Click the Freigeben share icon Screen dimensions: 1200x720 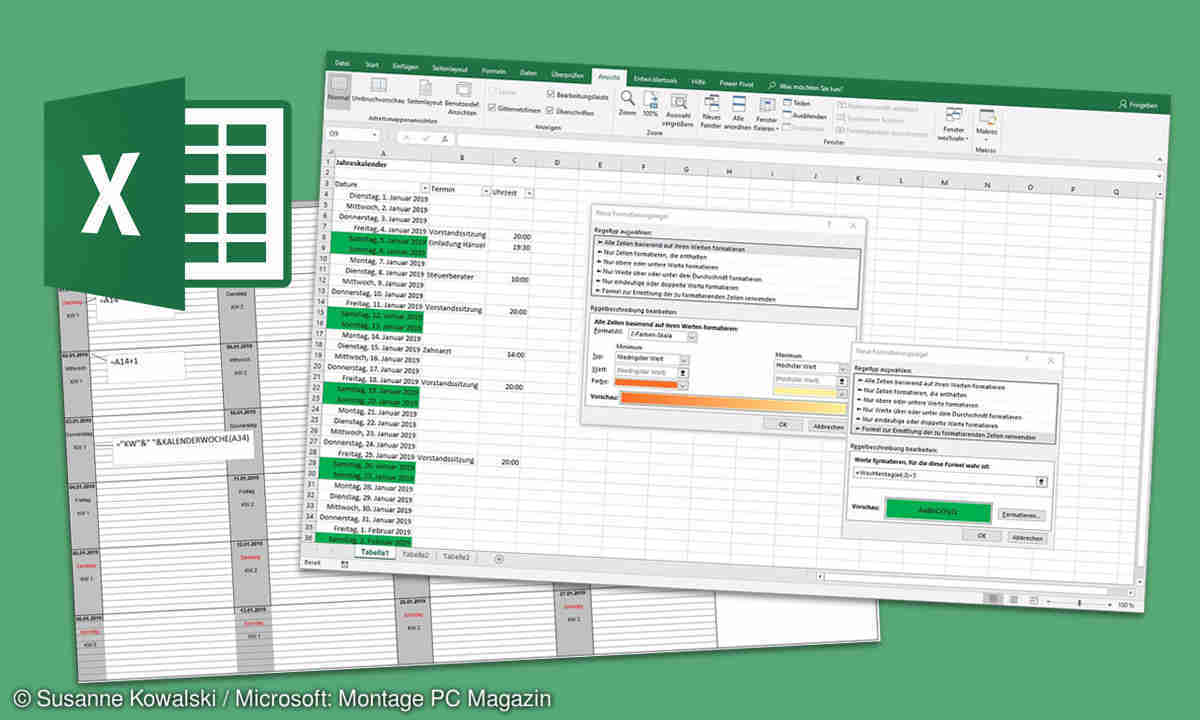1122,104
